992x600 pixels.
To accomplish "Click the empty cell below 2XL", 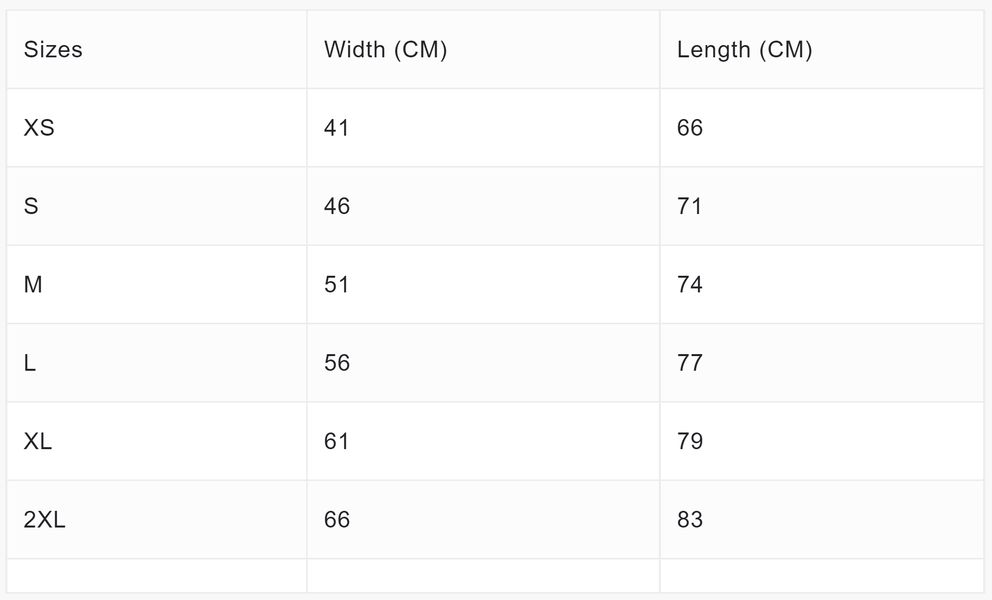I will point(157,576).
